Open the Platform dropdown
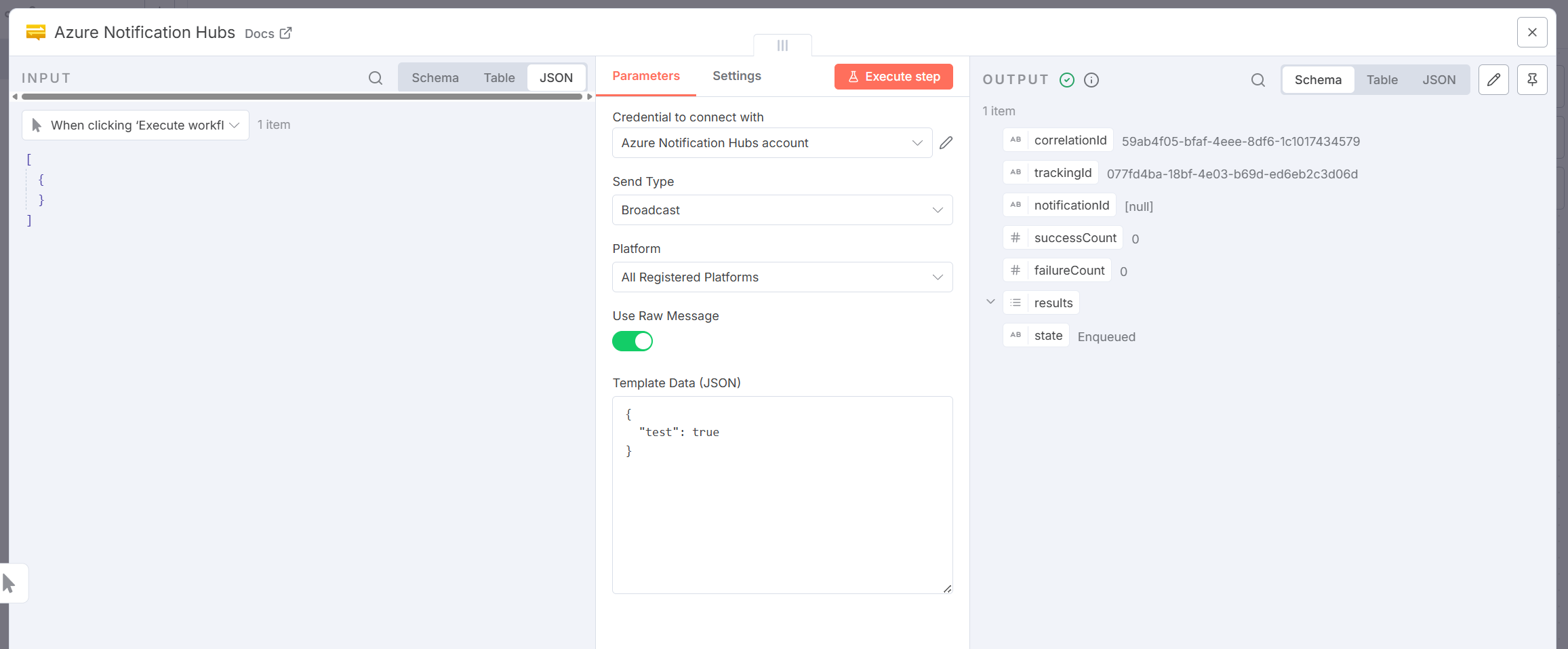This screenshot has width=1568, height=649. pos(782,277)
